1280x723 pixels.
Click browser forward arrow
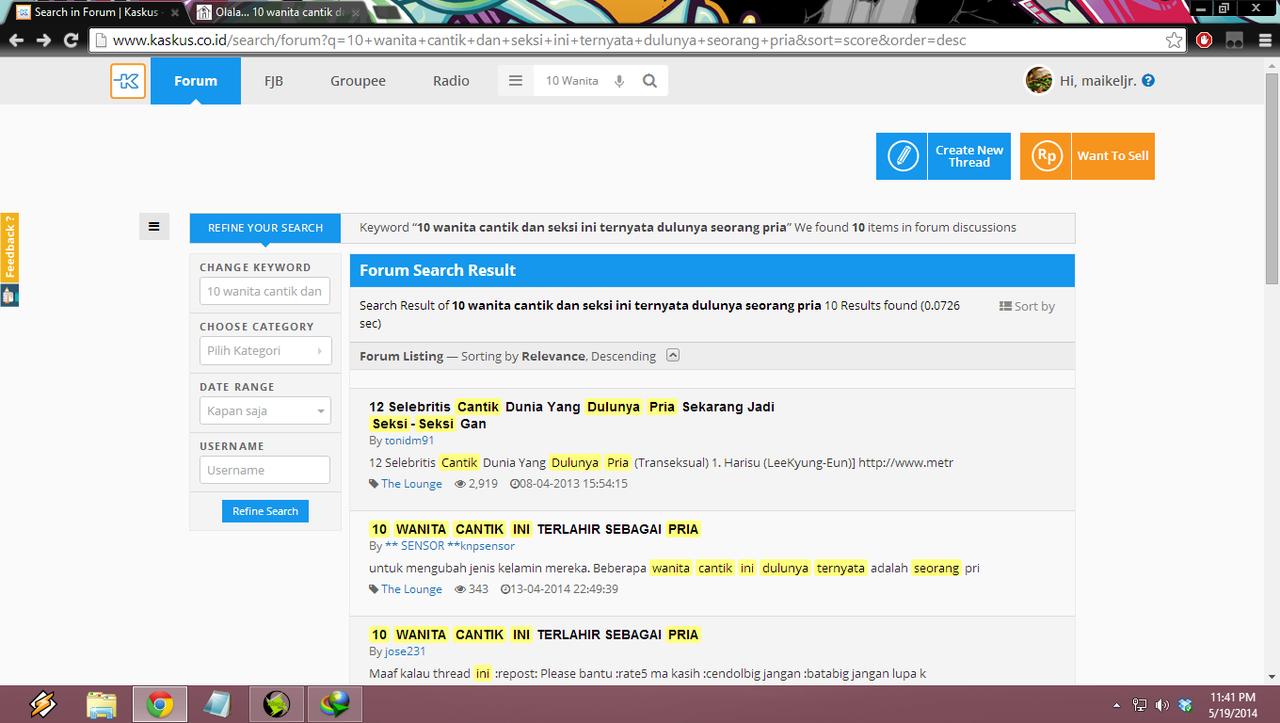coord(43,40)
